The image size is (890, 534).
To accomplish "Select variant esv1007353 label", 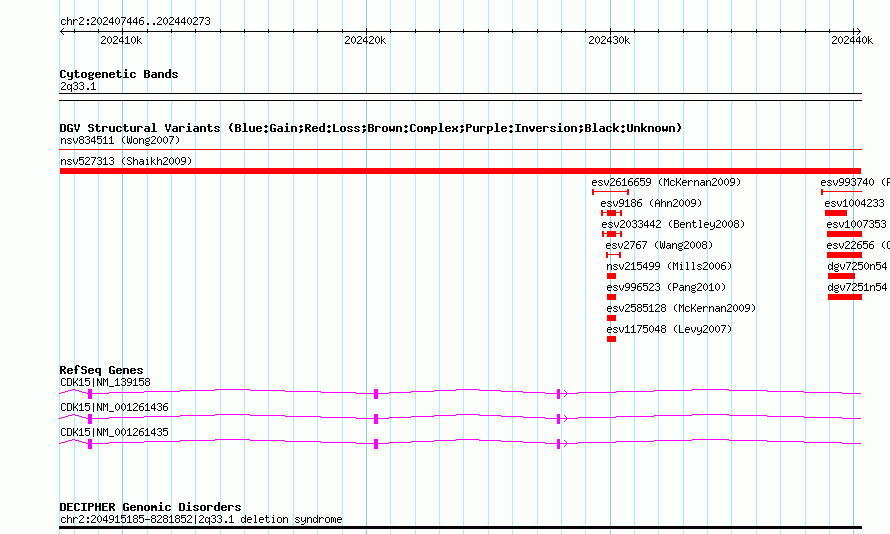I will tap(856, 224).
